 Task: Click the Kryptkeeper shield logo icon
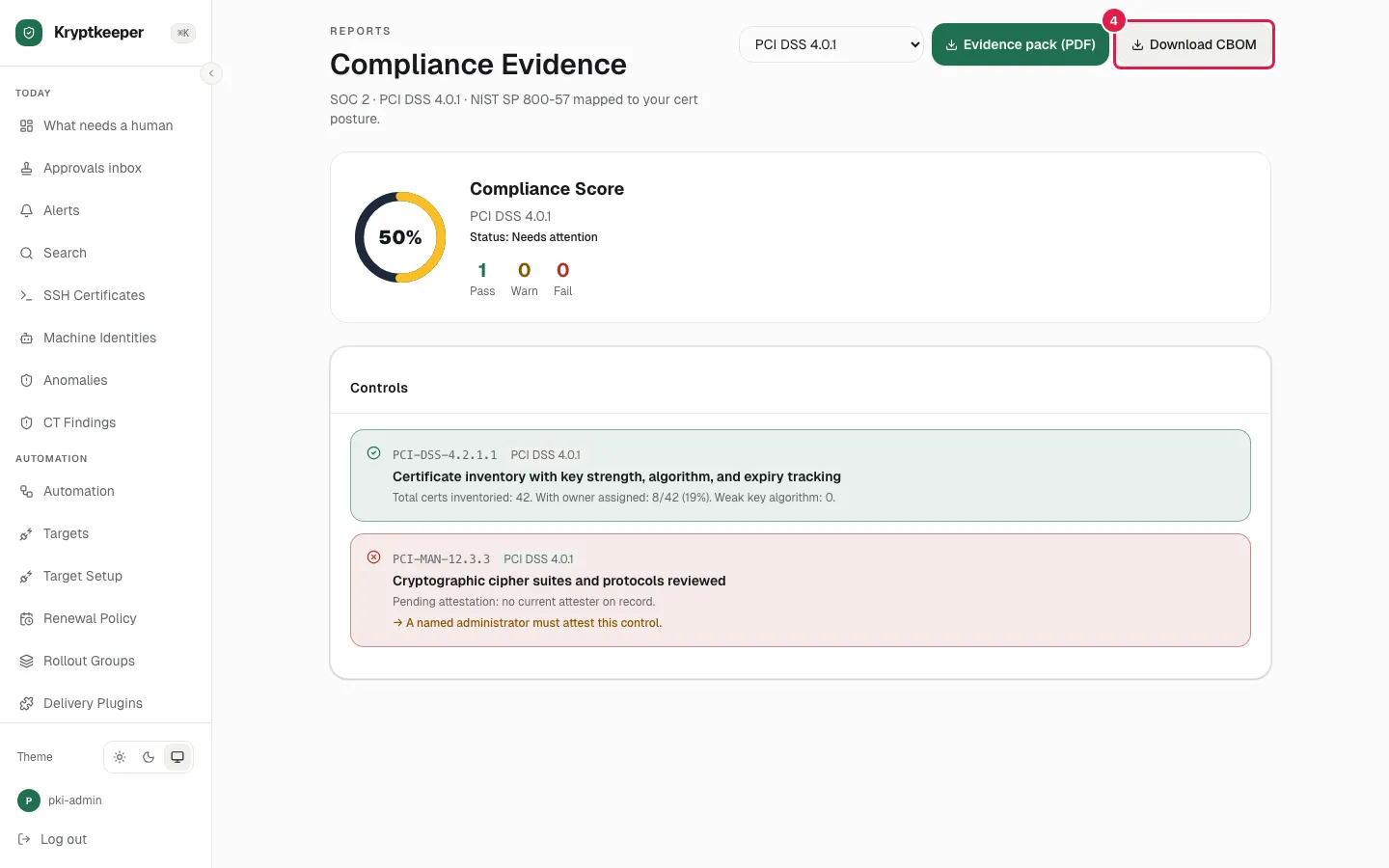point(29,33)
